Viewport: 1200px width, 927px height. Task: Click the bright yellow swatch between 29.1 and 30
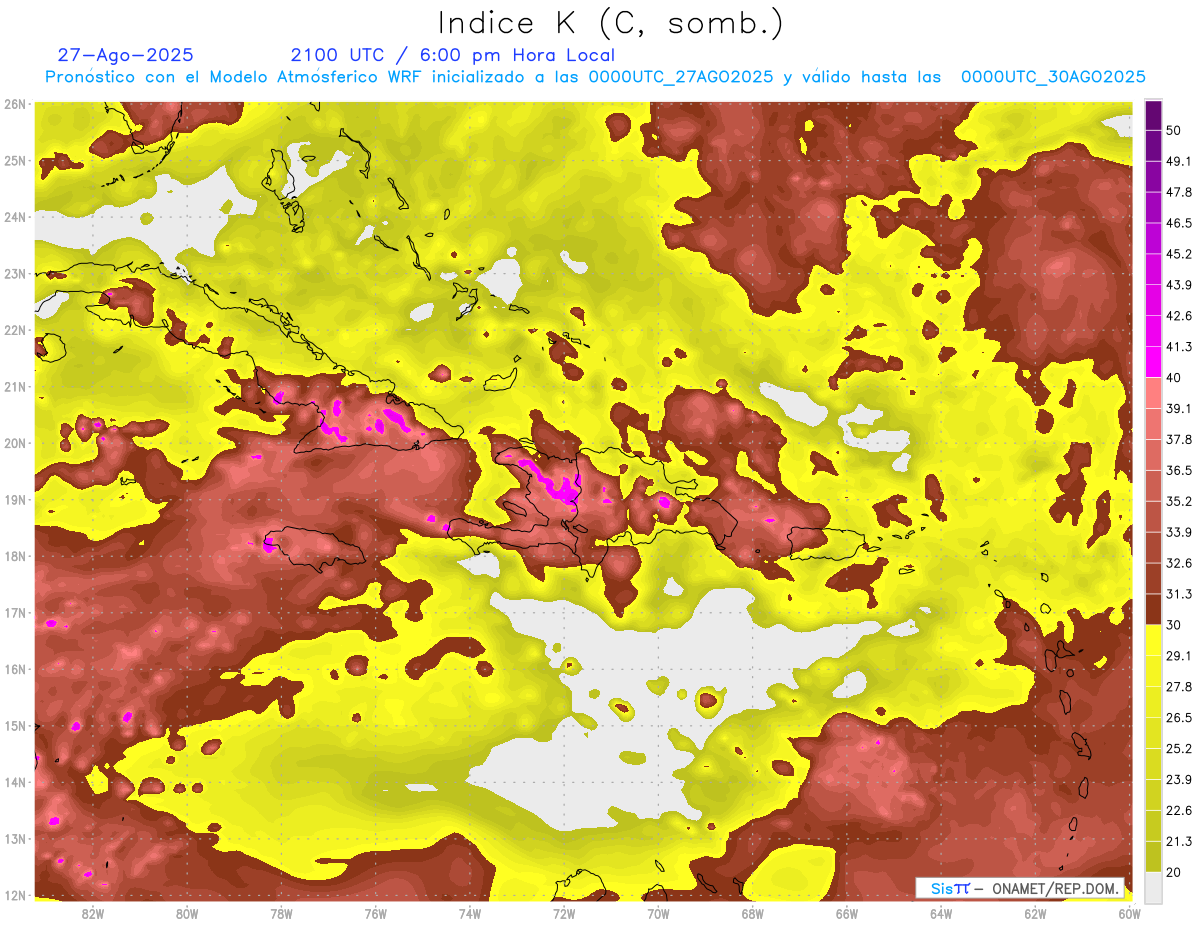[1153, 640]
